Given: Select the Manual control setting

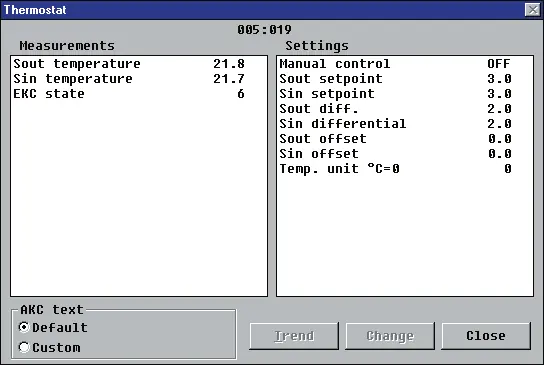Looking at the screenshot, I should [x=405, y=64].
